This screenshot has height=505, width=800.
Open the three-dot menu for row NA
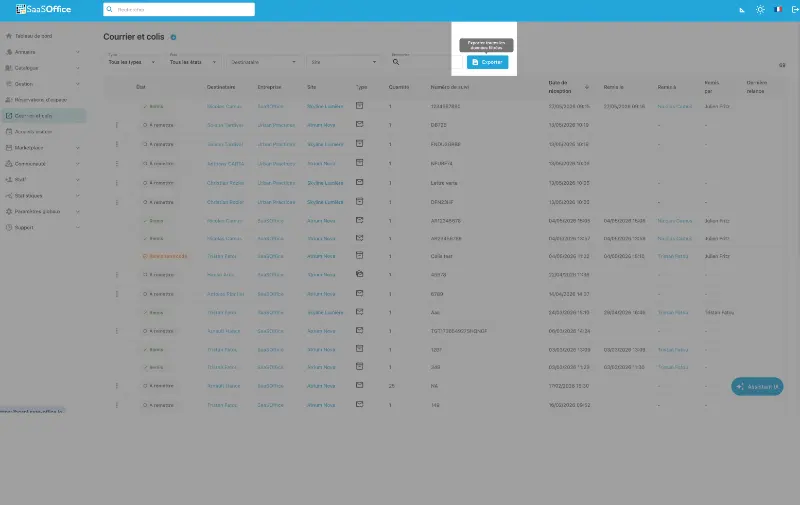(x=117, y=386)
